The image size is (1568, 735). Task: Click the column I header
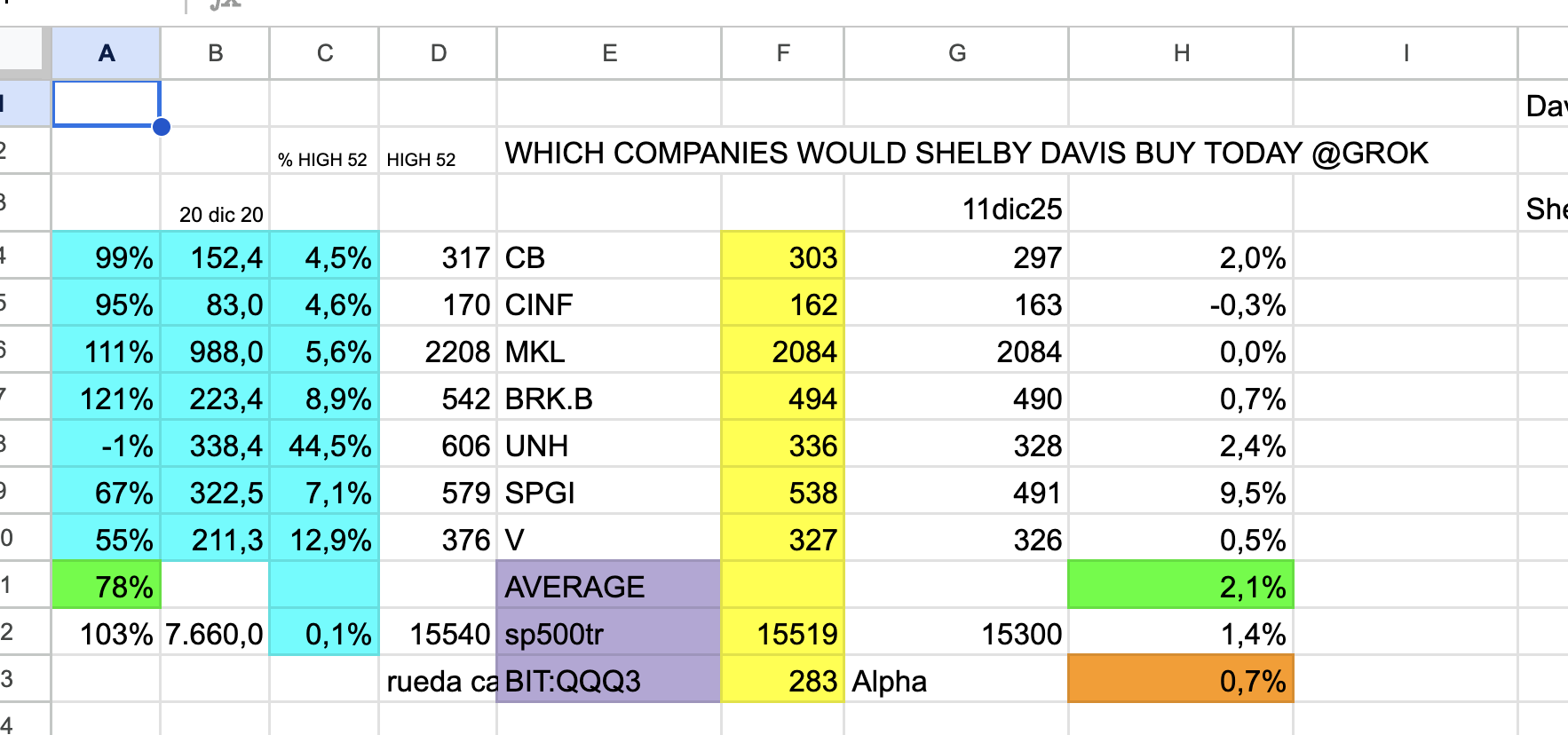pyautogui.click(x=1406, y=53)
